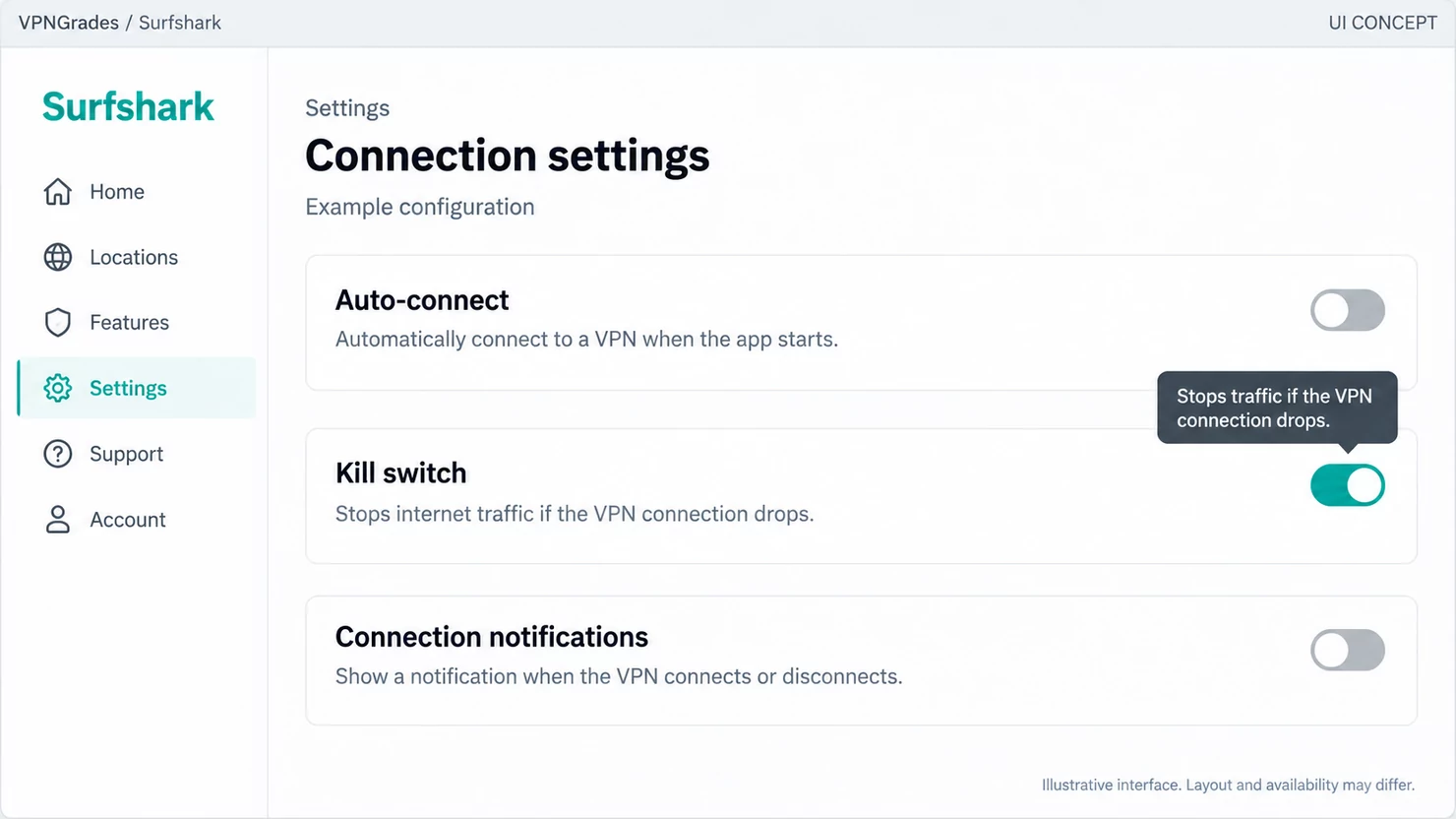Open the Features menu label

129,323
